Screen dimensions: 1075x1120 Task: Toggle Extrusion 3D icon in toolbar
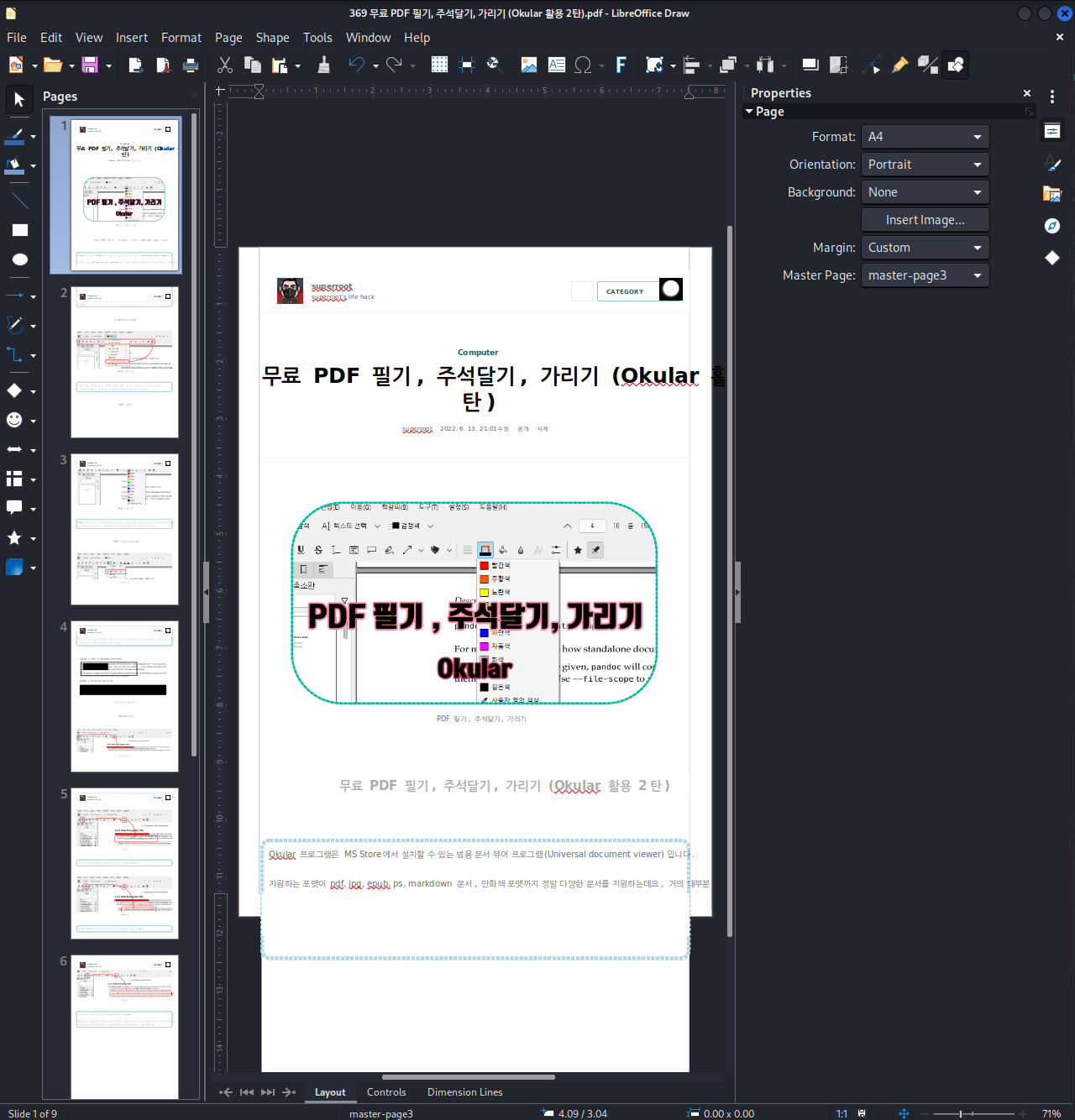pyautogui.click(x=928, y=65)
